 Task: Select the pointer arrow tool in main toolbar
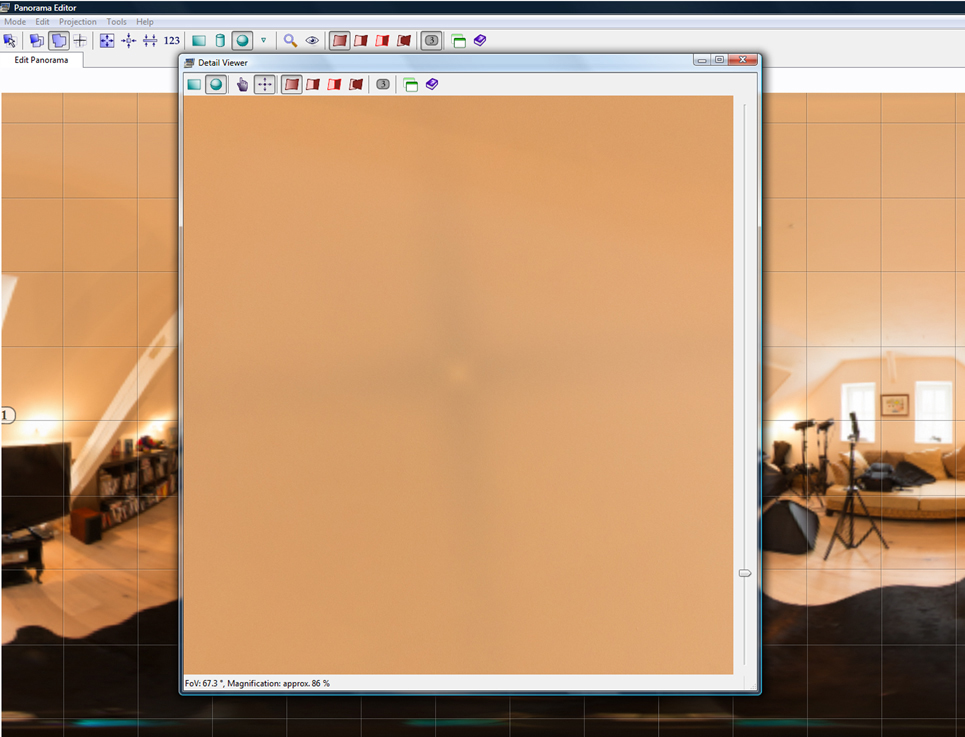[10, 41]
